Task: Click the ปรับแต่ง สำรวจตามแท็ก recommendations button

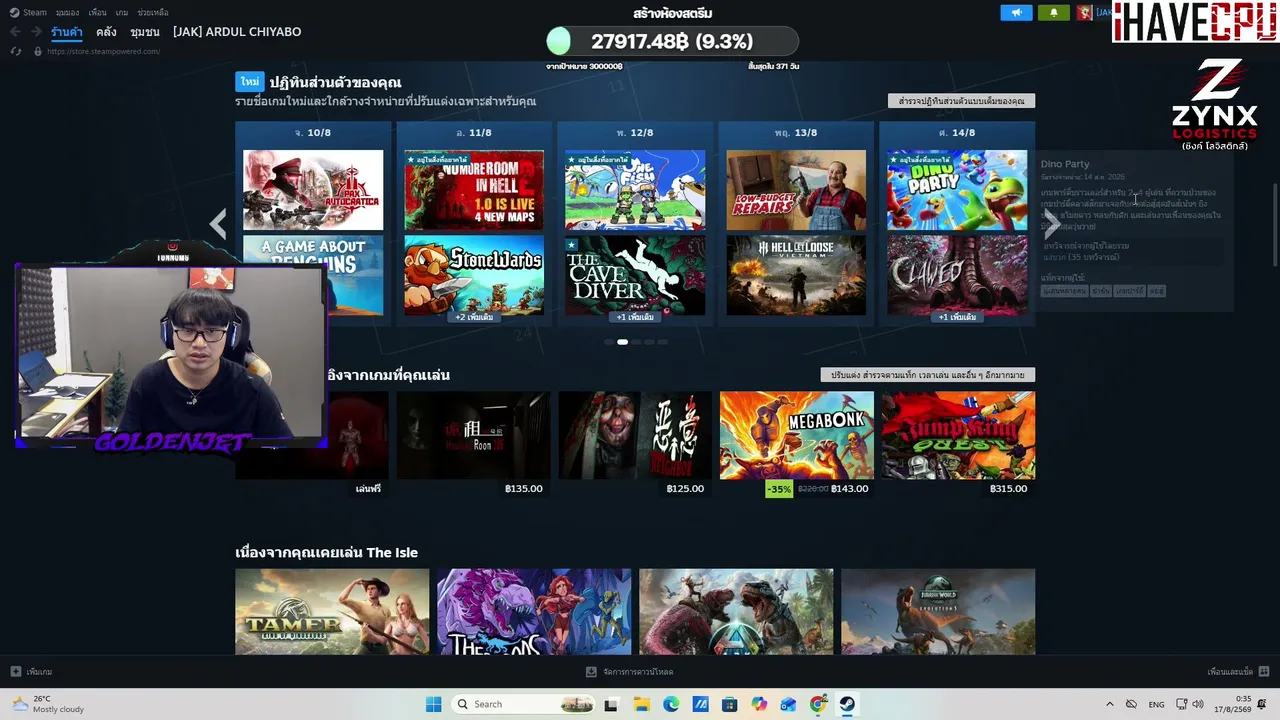Action: point(928,375)
